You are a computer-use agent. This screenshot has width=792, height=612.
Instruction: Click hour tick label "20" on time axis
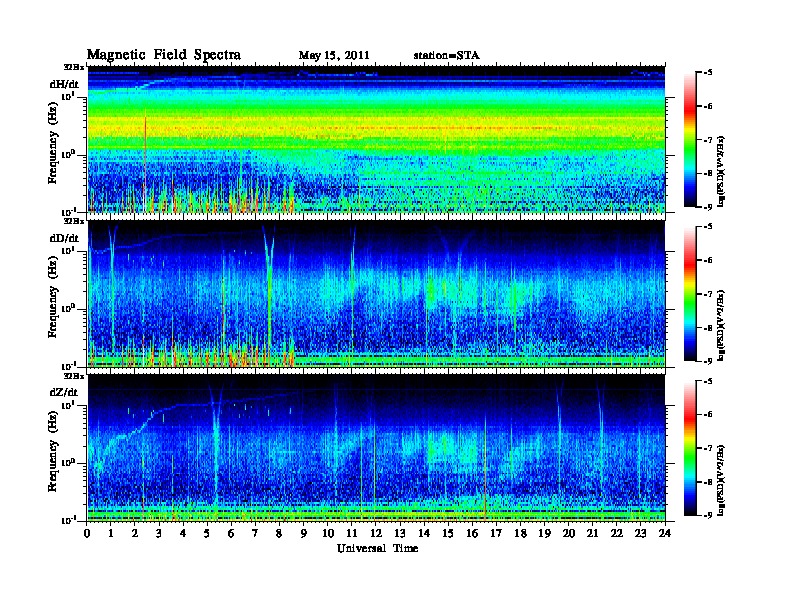(x=568, y=533)
